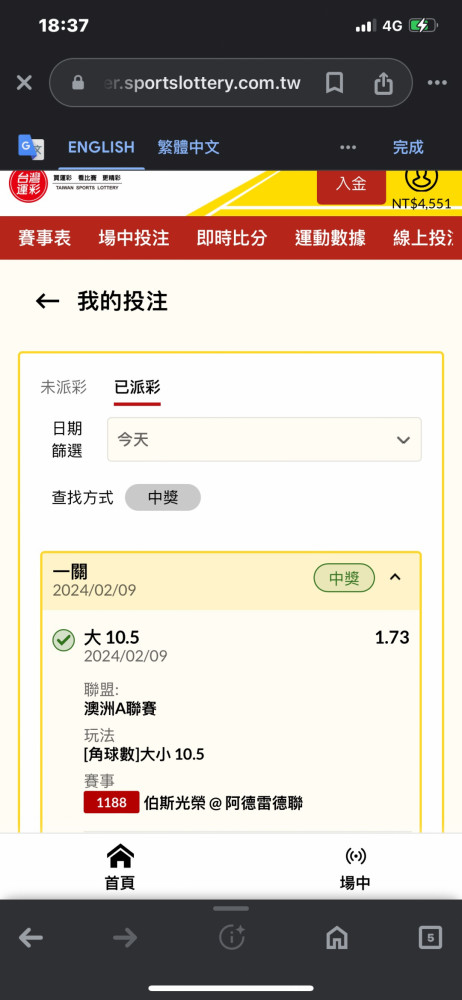
Task: Open the share icon in address bar
Action: pos(383,83)
